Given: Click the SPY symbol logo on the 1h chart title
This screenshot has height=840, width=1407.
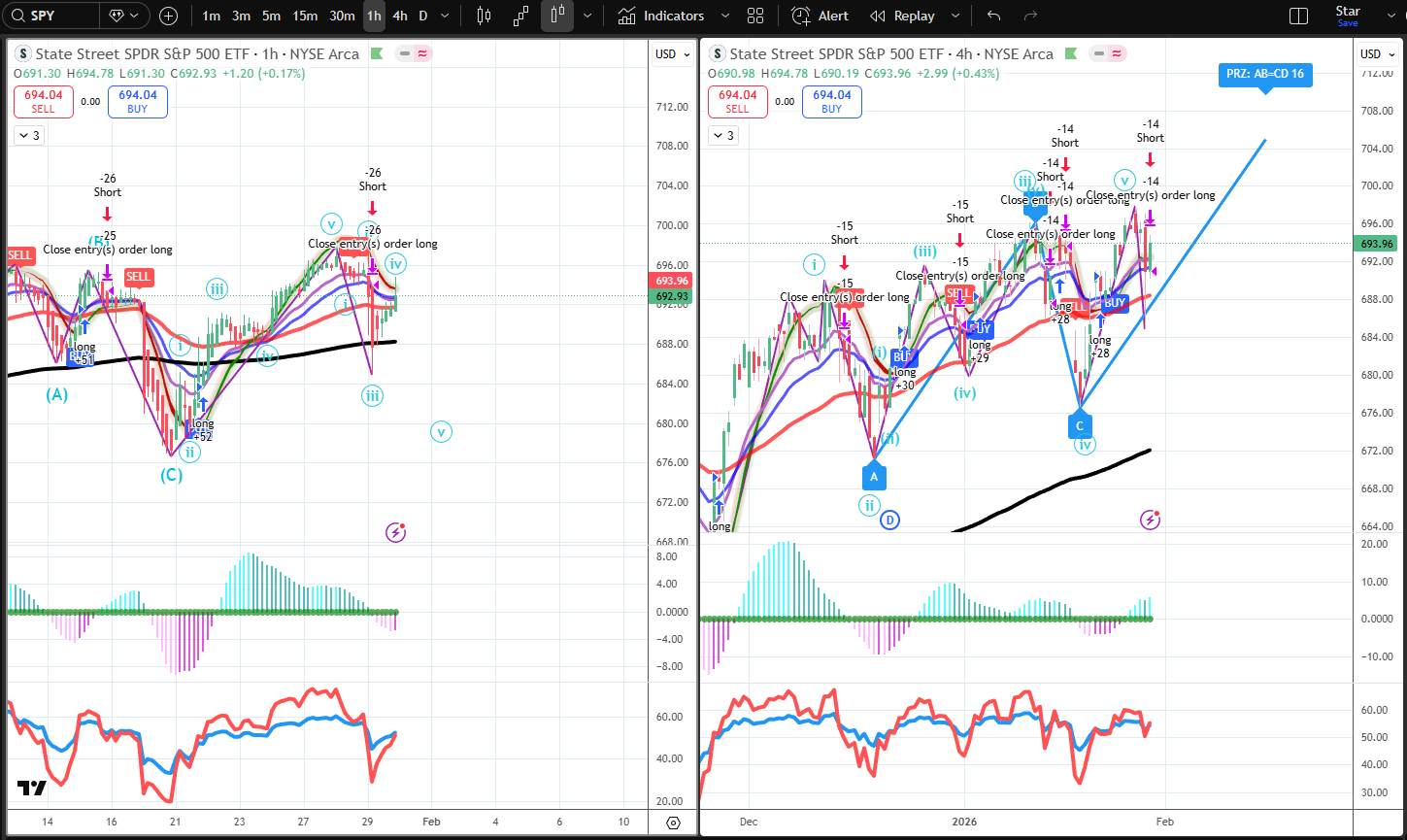Looking at the screenshot, I should [x=23, y=54].
